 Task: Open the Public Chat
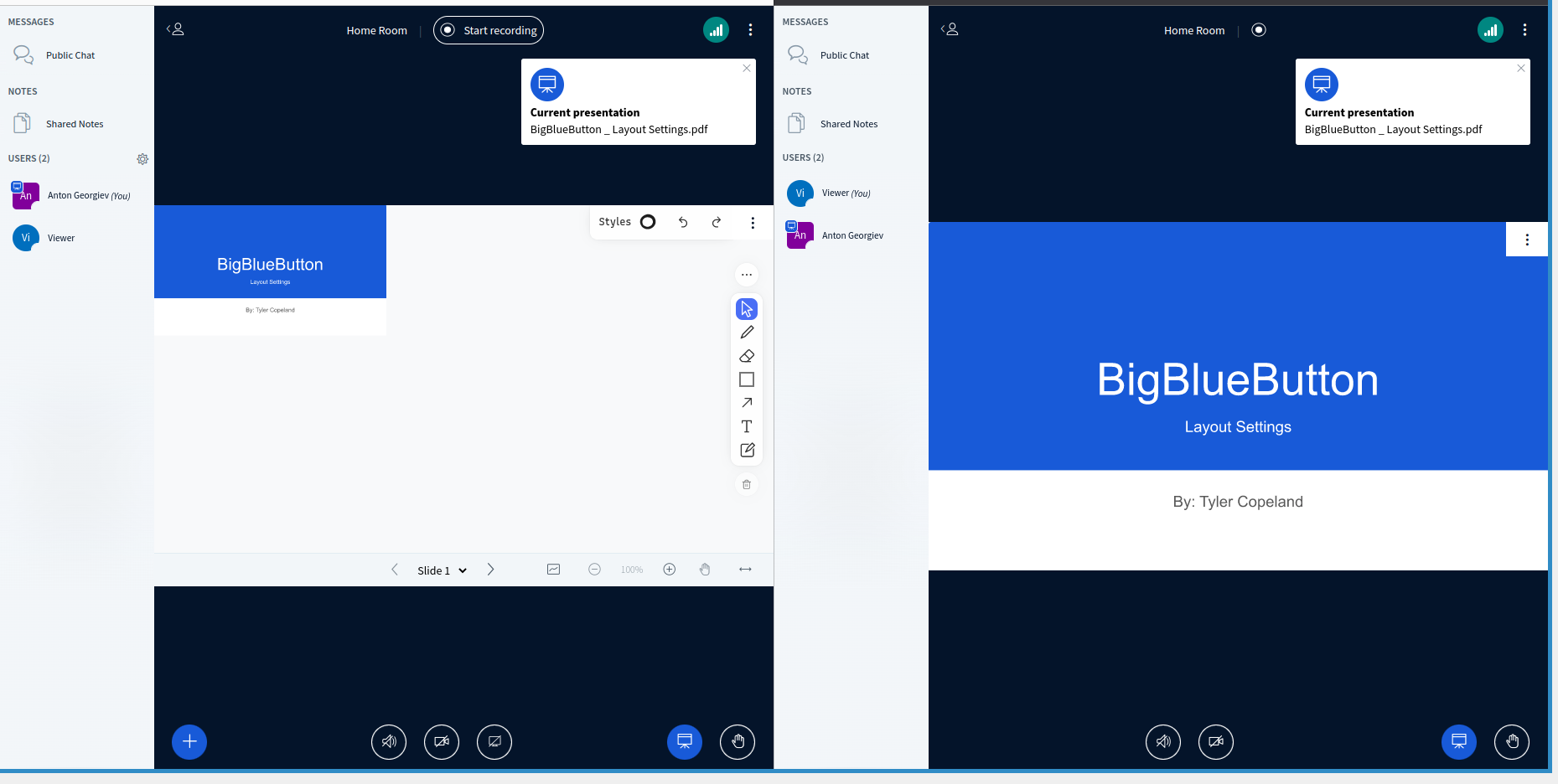click(70, 54)
